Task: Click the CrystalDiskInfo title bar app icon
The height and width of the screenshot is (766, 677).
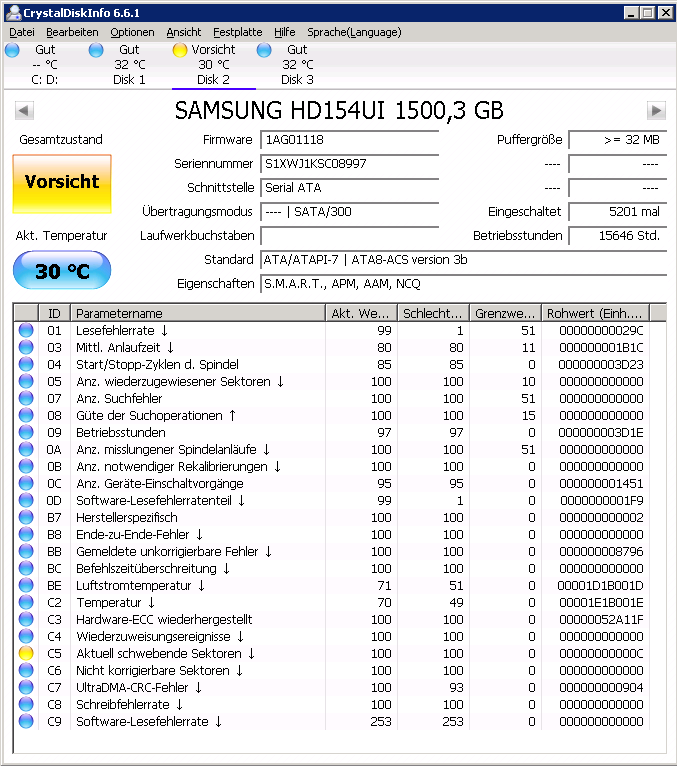Action: point(14,13)
